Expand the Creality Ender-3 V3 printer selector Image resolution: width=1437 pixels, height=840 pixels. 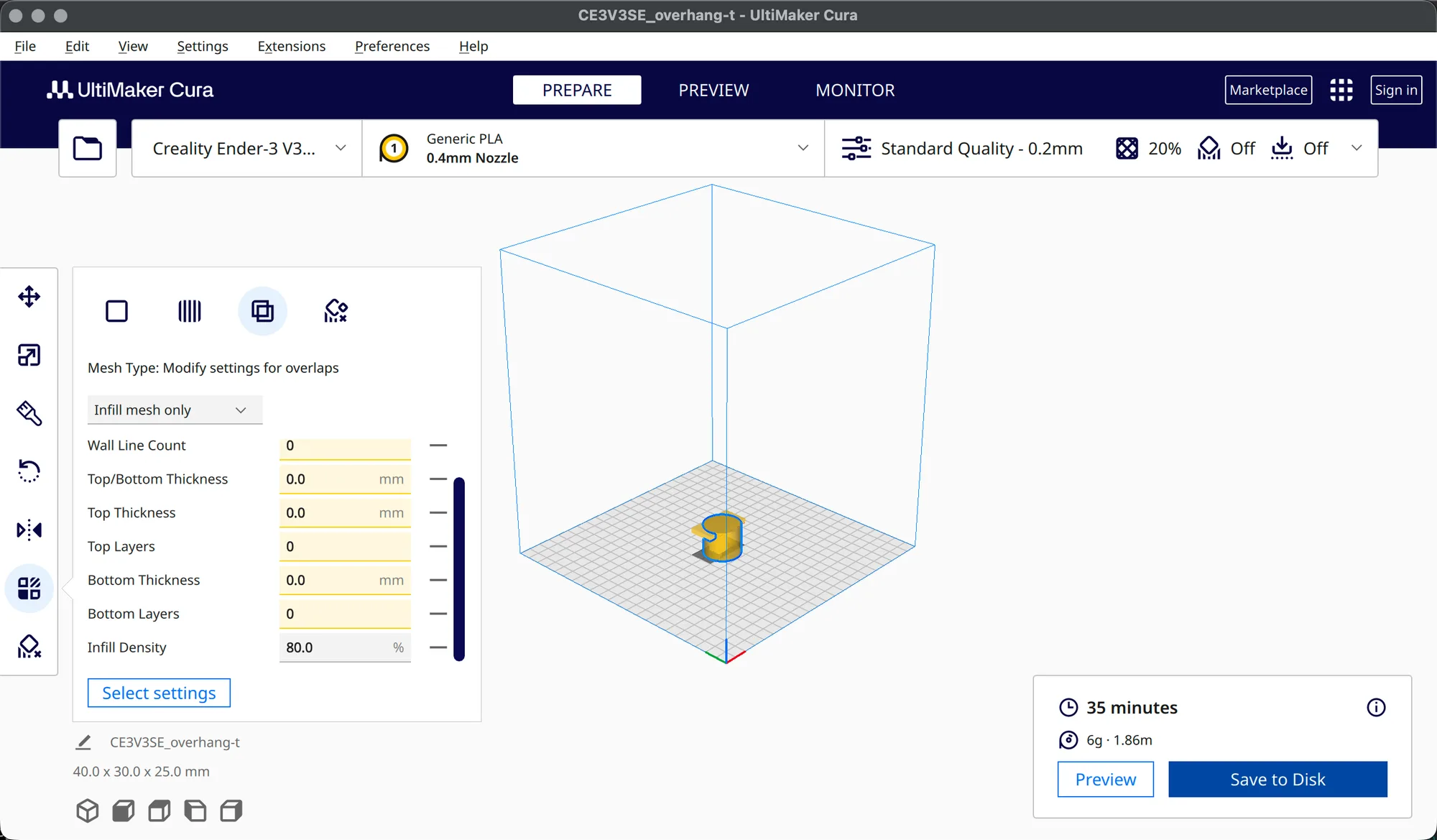pyautogui.click(x=247, y=148)
